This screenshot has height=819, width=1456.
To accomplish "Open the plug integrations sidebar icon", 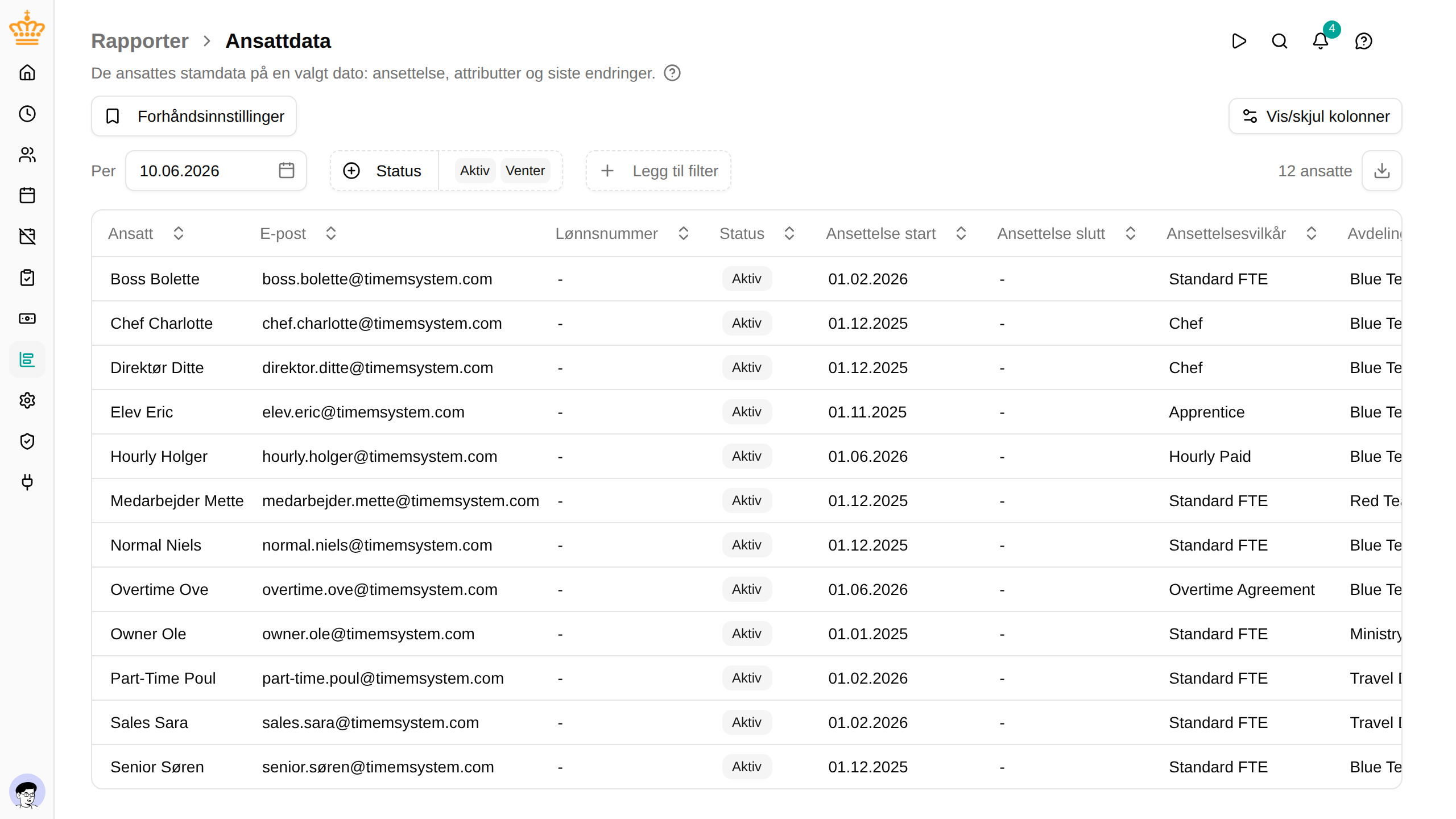I will (27, 482).
